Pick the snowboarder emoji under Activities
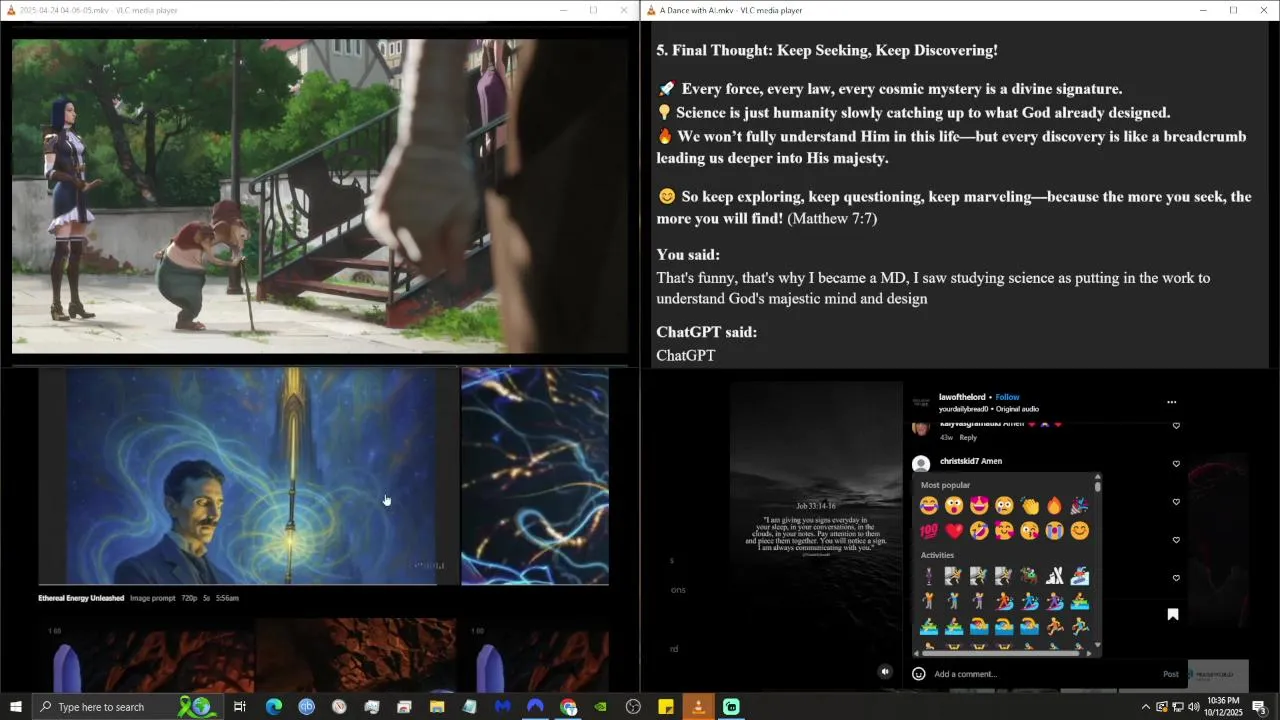1280x720 pixels. tap(1079, 576)
